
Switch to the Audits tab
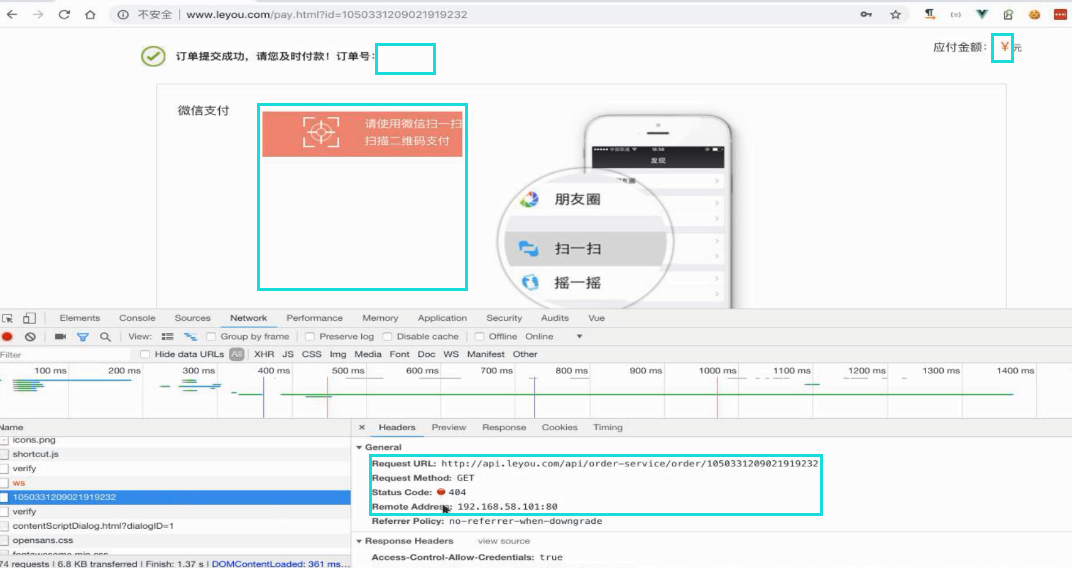click(554, 318)
